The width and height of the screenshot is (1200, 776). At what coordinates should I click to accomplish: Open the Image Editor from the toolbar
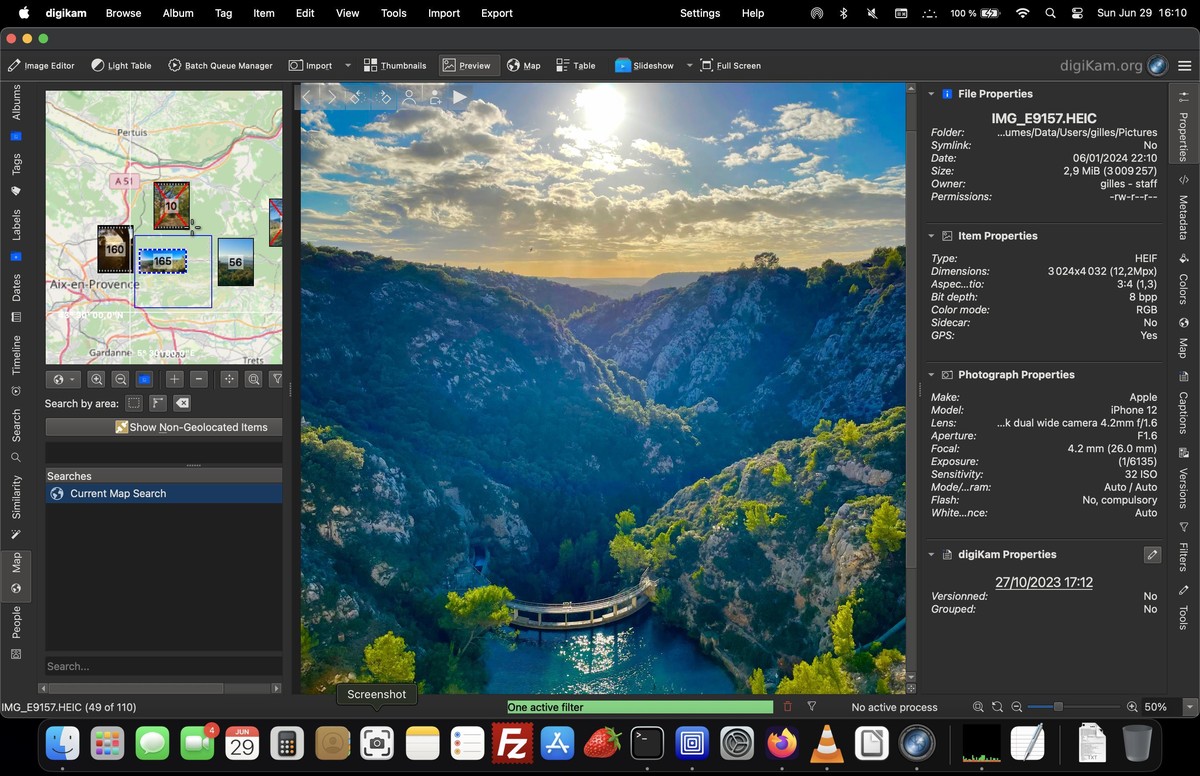(x=41, y=65)
